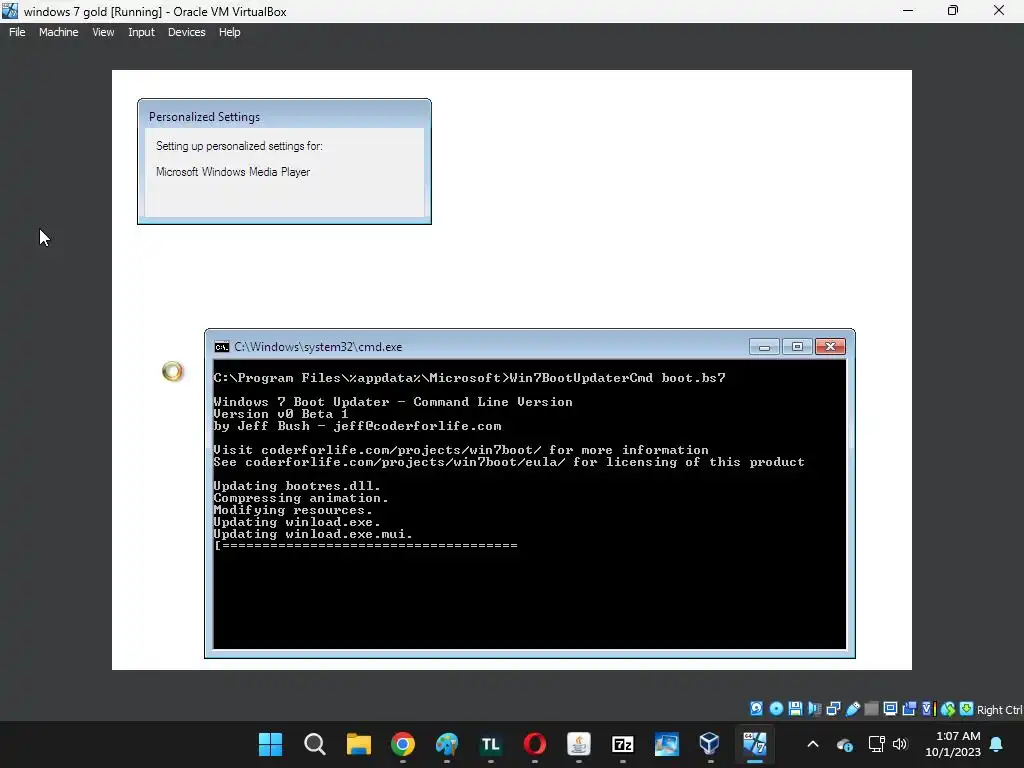Open taskbar Search

click(315, 744)
